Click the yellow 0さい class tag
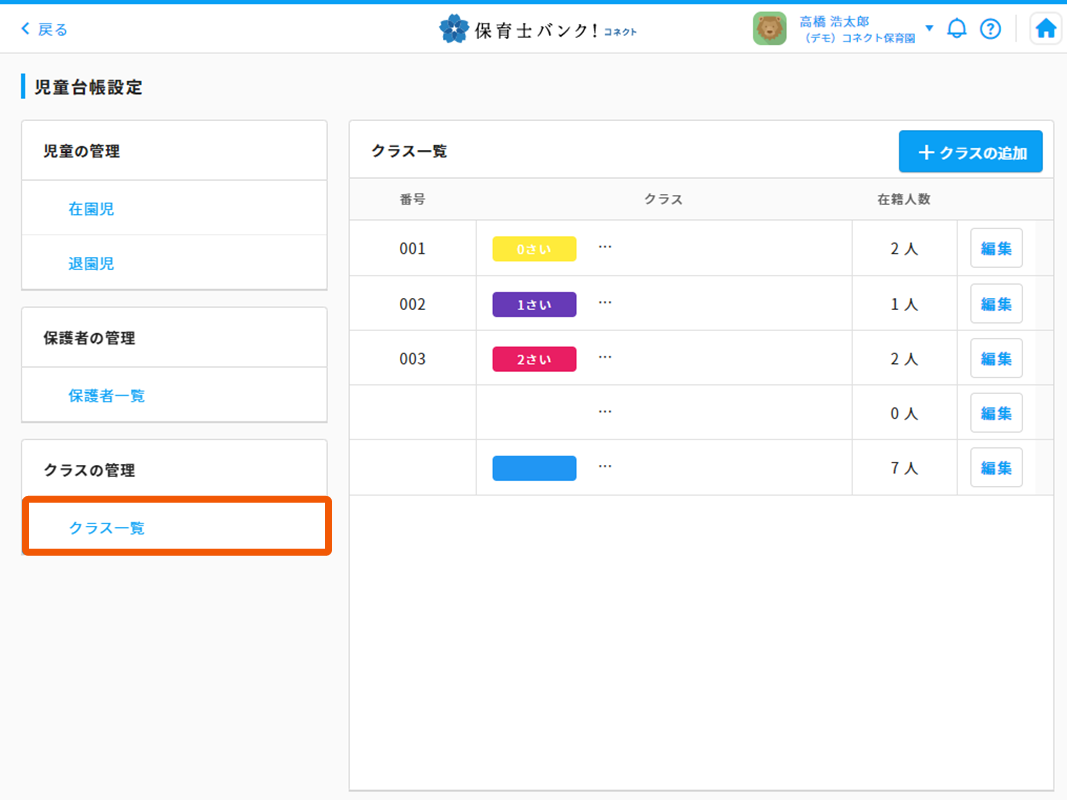The image size is (1067, 800). [x=534, y=249]
